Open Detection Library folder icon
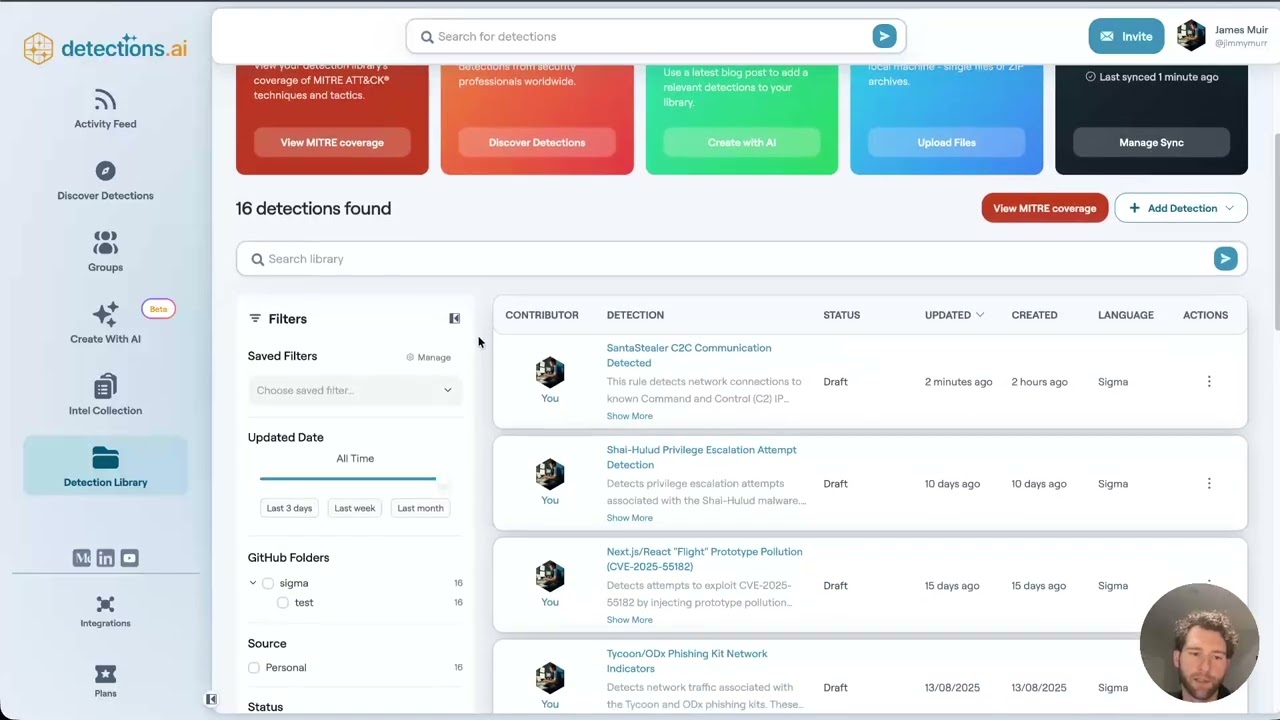This screenshot has width=1280, height=720. [x=105, y=458]
